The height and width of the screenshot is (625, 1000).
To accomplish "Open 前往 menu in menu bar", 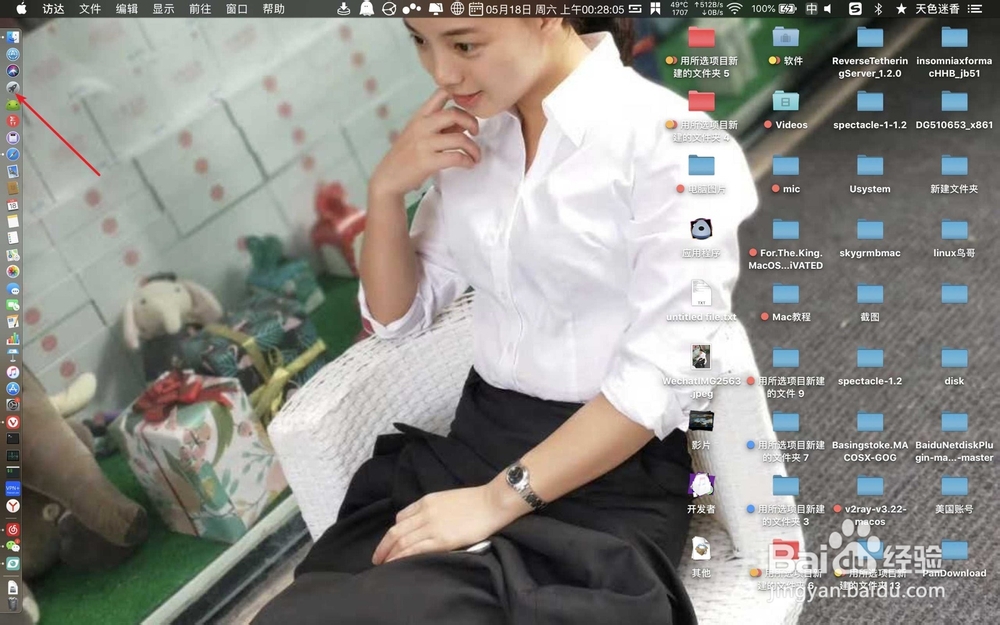I will (200, 8).
